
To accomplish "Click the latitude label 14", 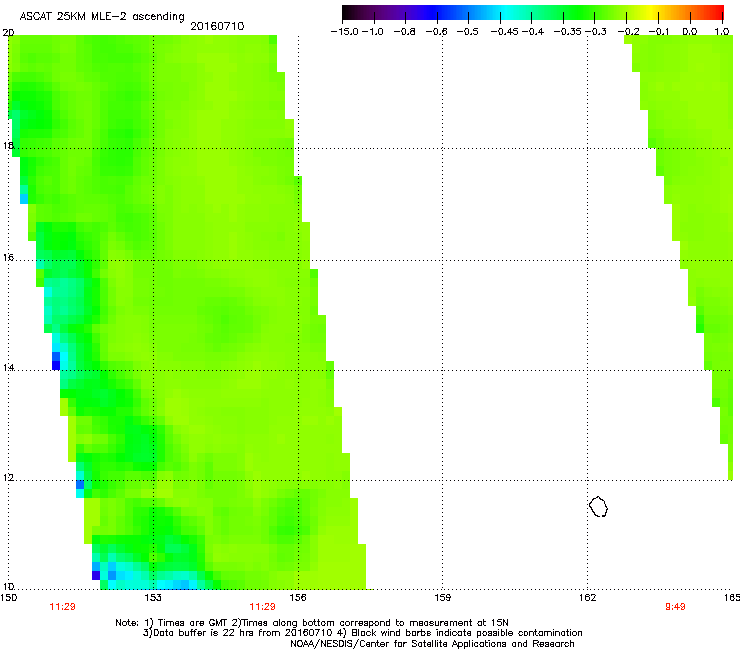I will [8, 368].
